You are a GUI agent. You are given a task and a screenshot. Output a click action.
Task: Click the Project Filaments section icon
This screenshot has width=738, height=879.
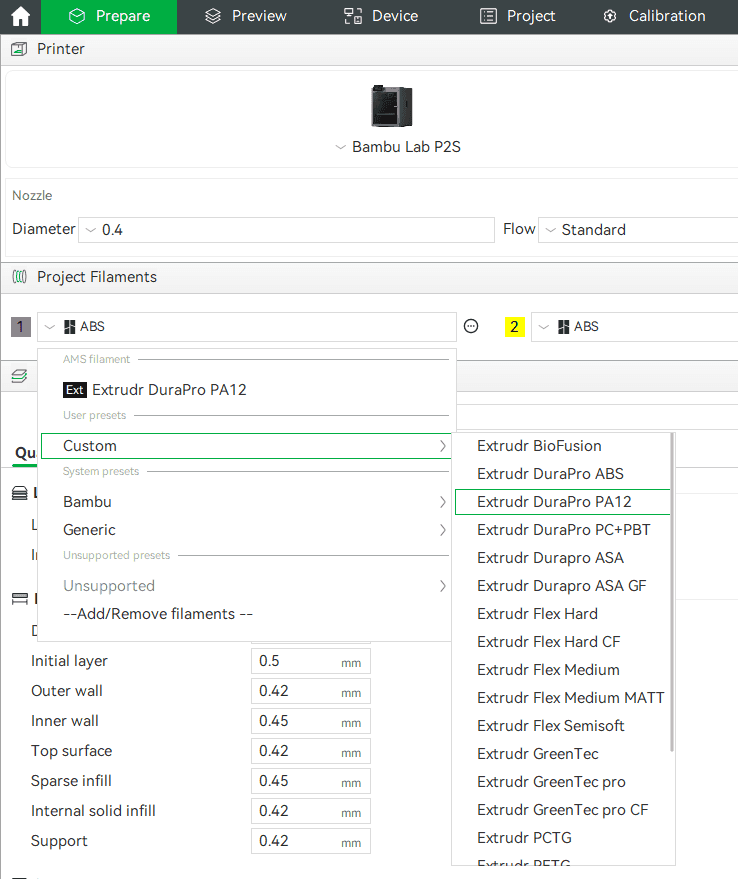pyautogui.click(x=20, y=277)
